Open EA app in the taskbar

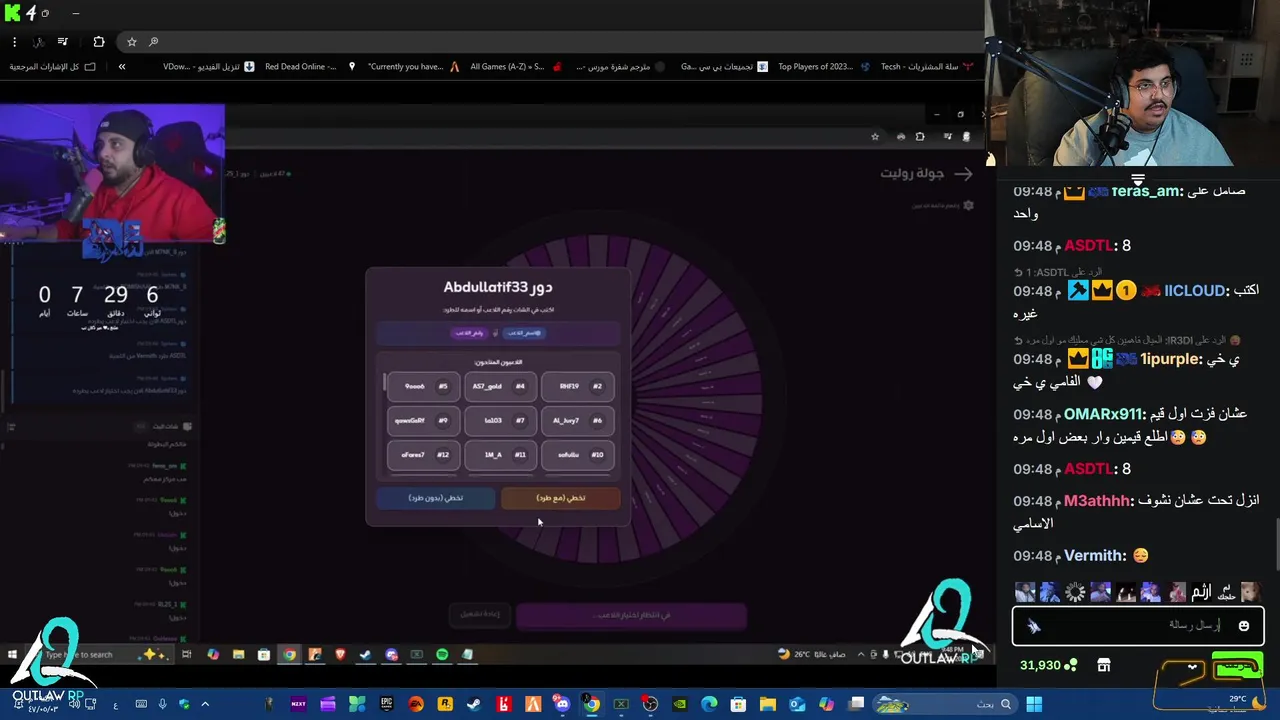pyautogui.click(x=416, y=704)
